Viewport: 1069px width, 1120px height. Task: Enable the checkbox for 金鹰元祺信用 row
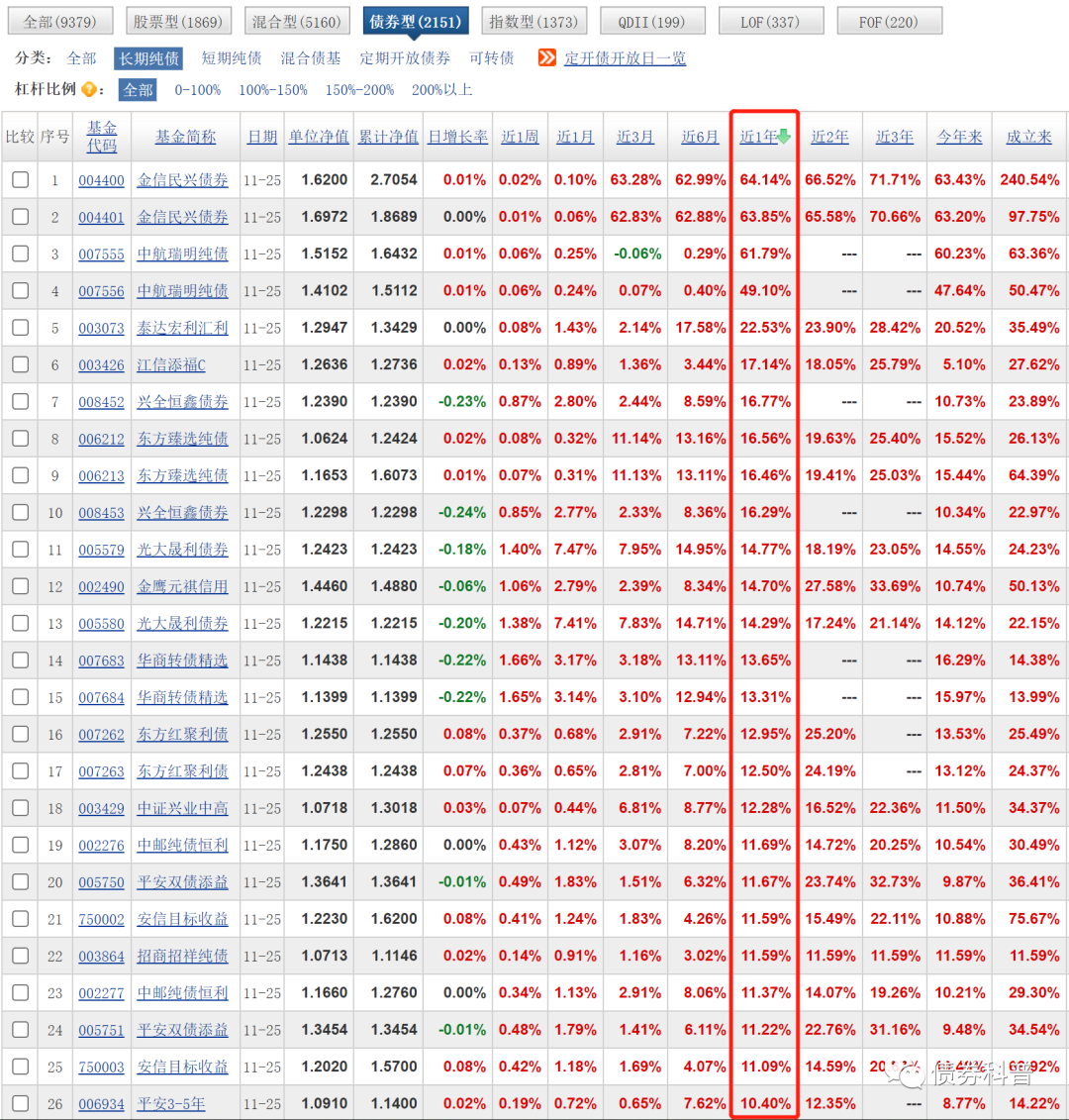point(20,586)
